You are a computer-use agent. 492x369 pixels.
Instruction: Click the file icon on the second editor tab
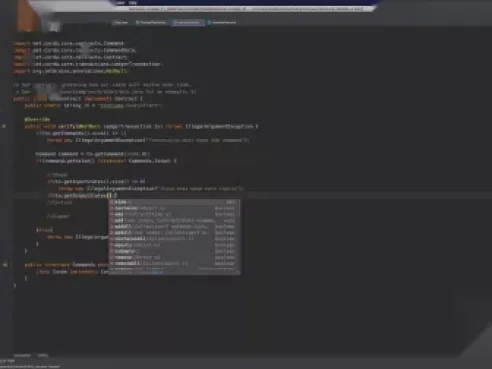pos(137,22)
